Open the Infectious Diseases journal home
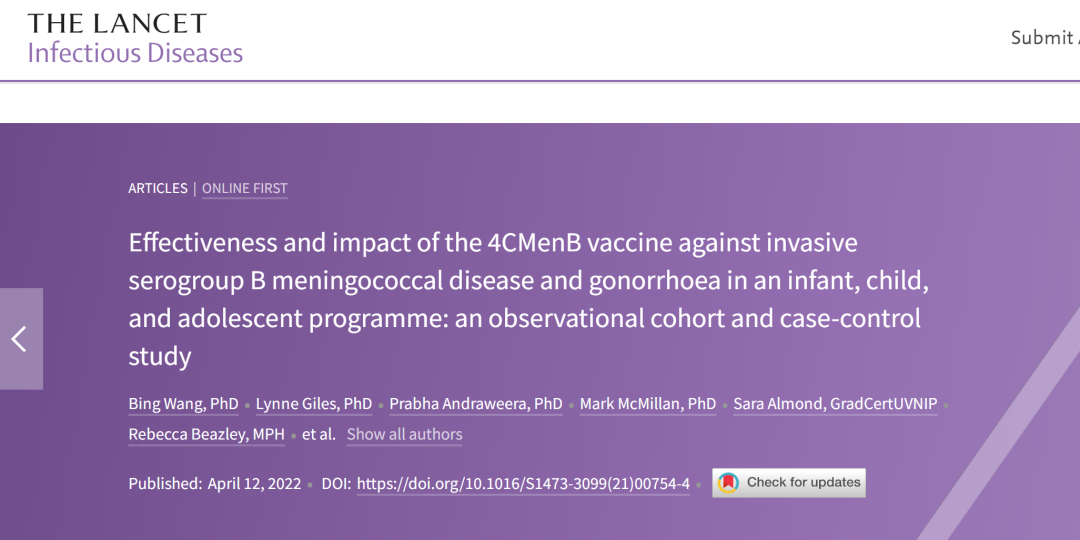This screenshot has width=1080, height=540. coord(135,53)
